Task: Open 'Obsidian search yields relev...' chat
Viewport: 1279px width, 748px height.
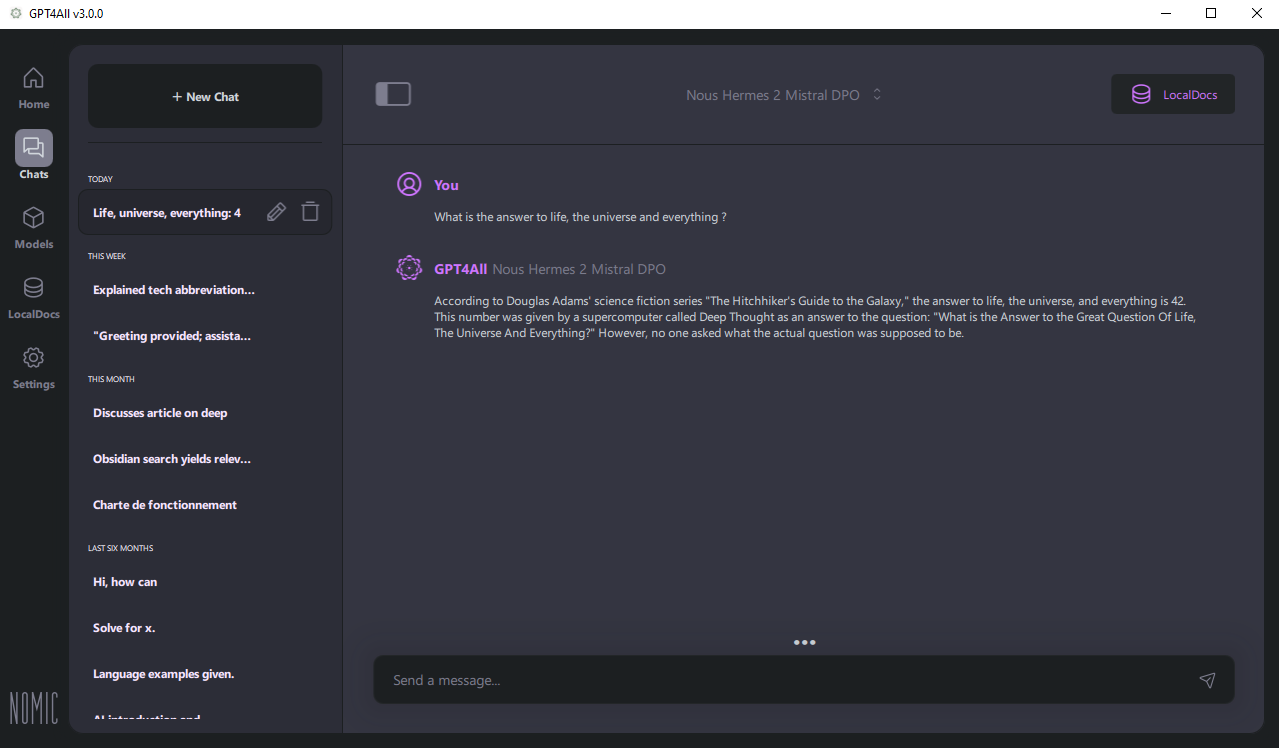Action: coord(172,459)
